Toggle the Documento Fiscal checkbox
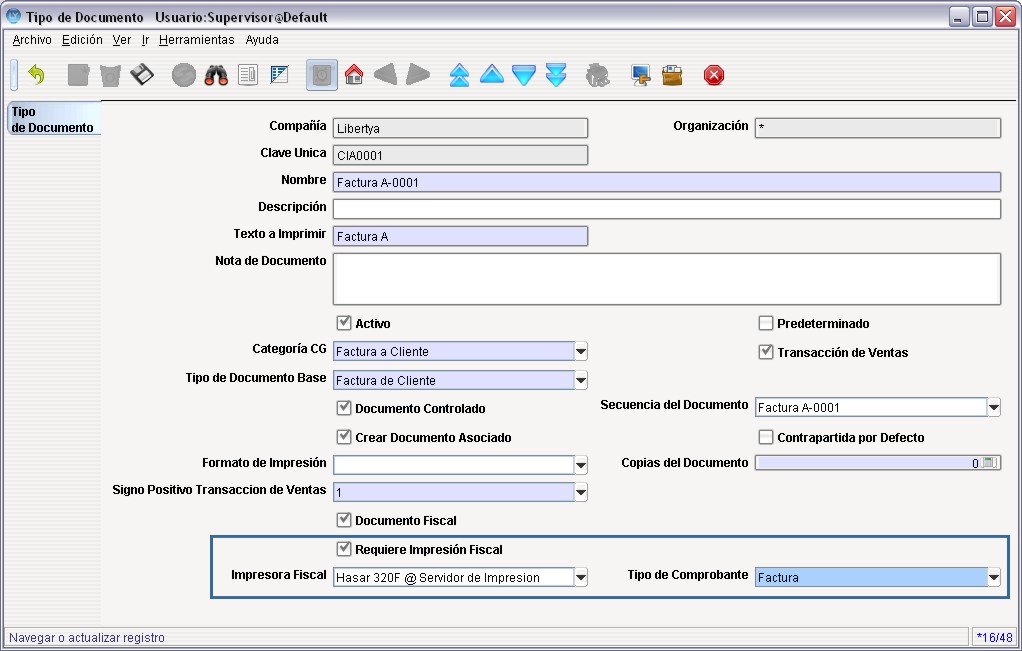 point(343,520)
